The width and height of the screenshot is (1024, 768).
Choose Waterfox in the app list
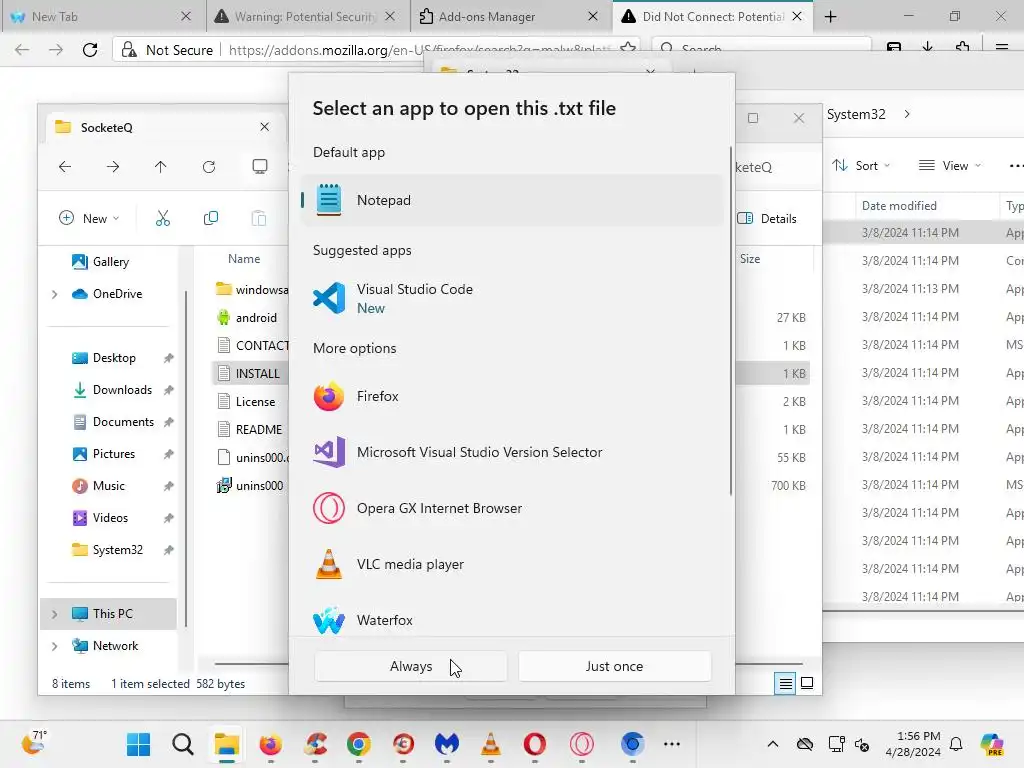(x=512, y=620)
